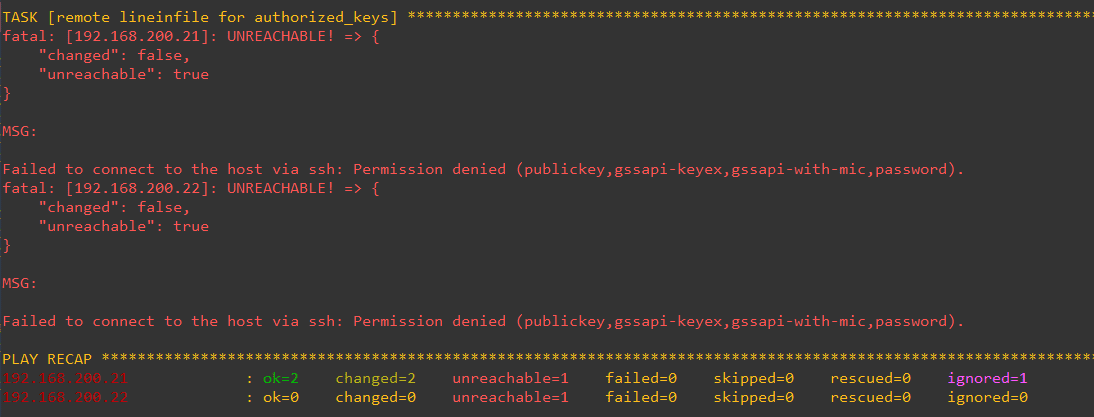Click rescued=0 in the 192.168.200.21 recap row
The height and width of the screenshot is (417, 1094).
tap(870, 378)
